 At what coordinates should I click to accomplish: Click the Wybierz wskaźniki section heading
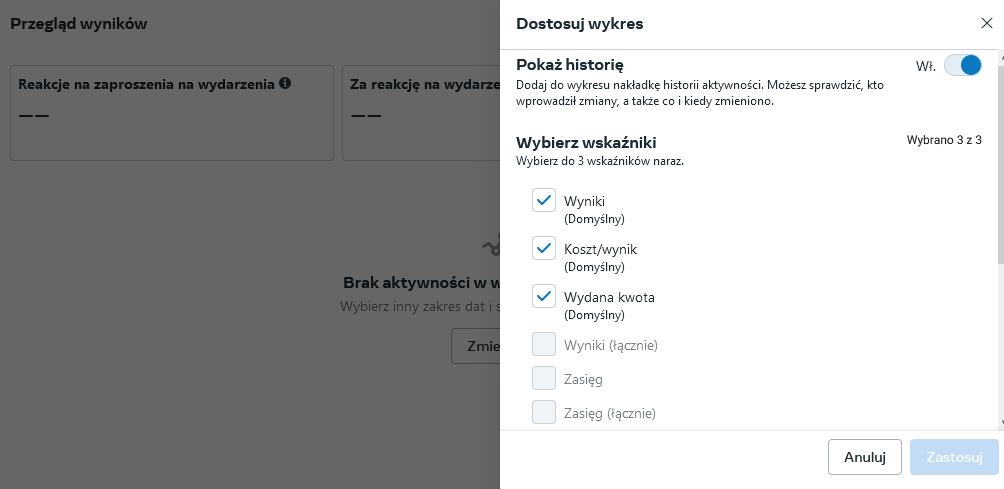pos(586,142)
